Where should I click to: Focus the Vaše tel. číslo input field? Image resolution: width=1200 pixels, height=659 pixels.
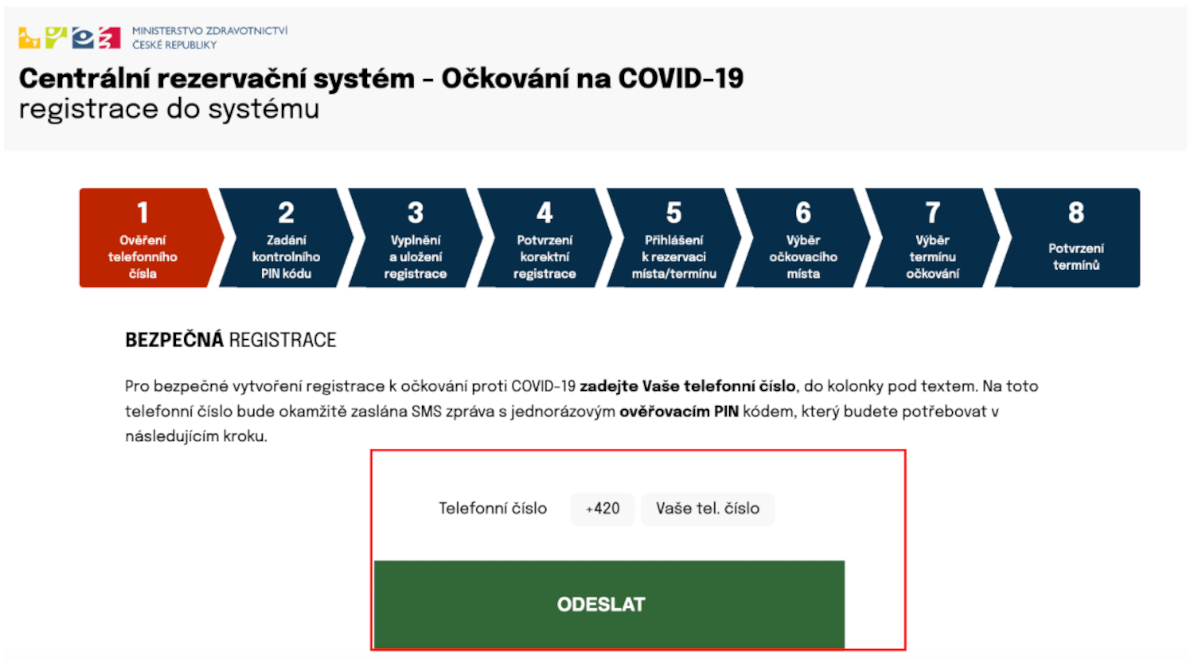point(708,508)
